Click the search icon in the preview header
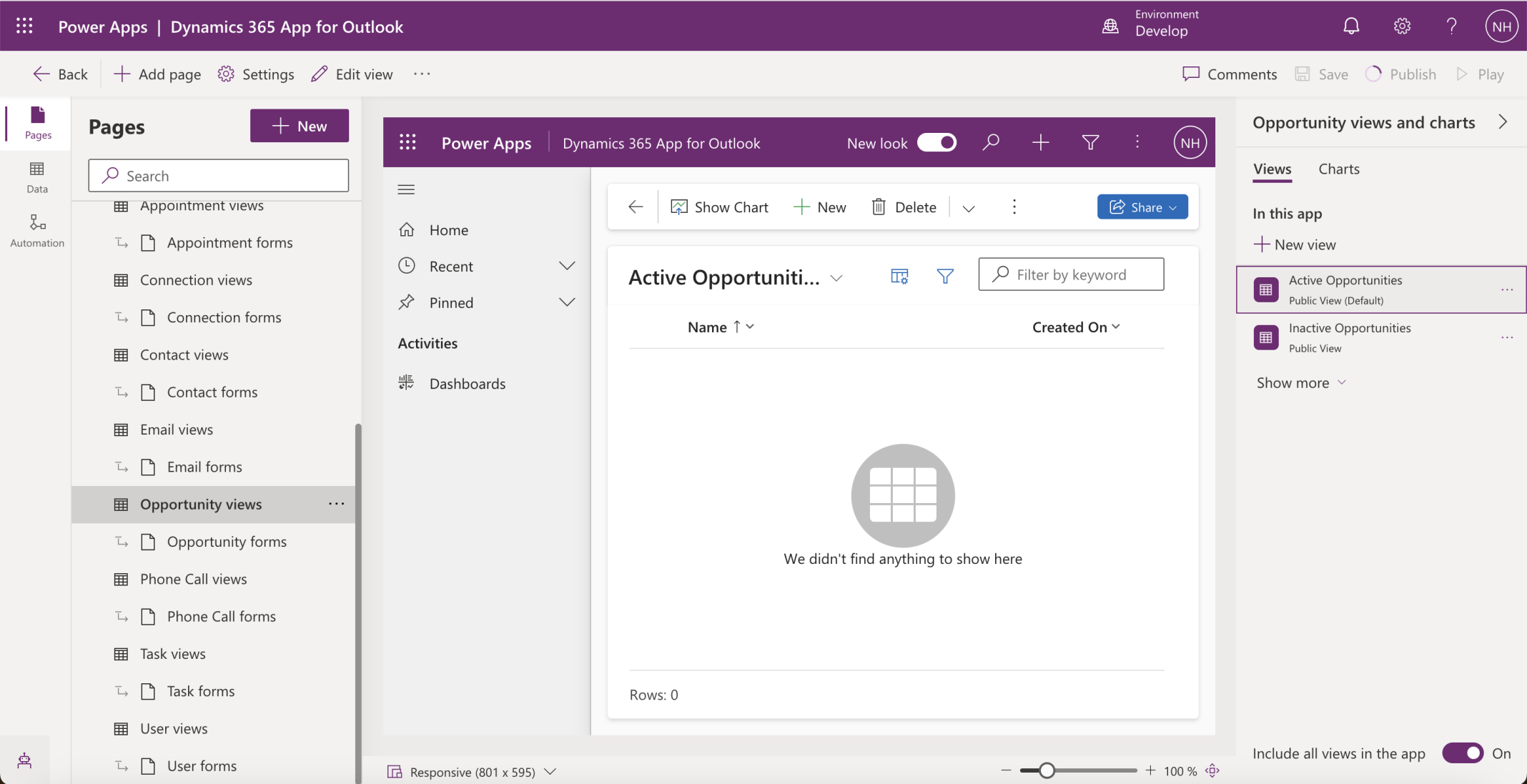1527x784 pixels. point(991,142)
